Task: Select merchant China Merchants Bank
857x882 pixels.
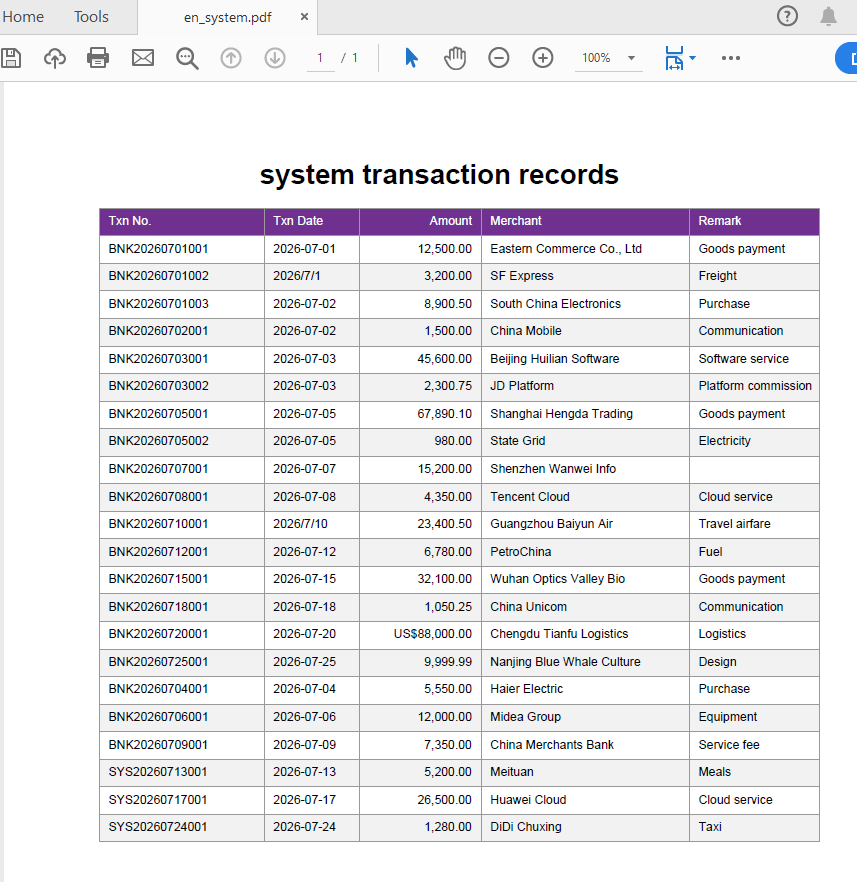Action: (552, 745)
